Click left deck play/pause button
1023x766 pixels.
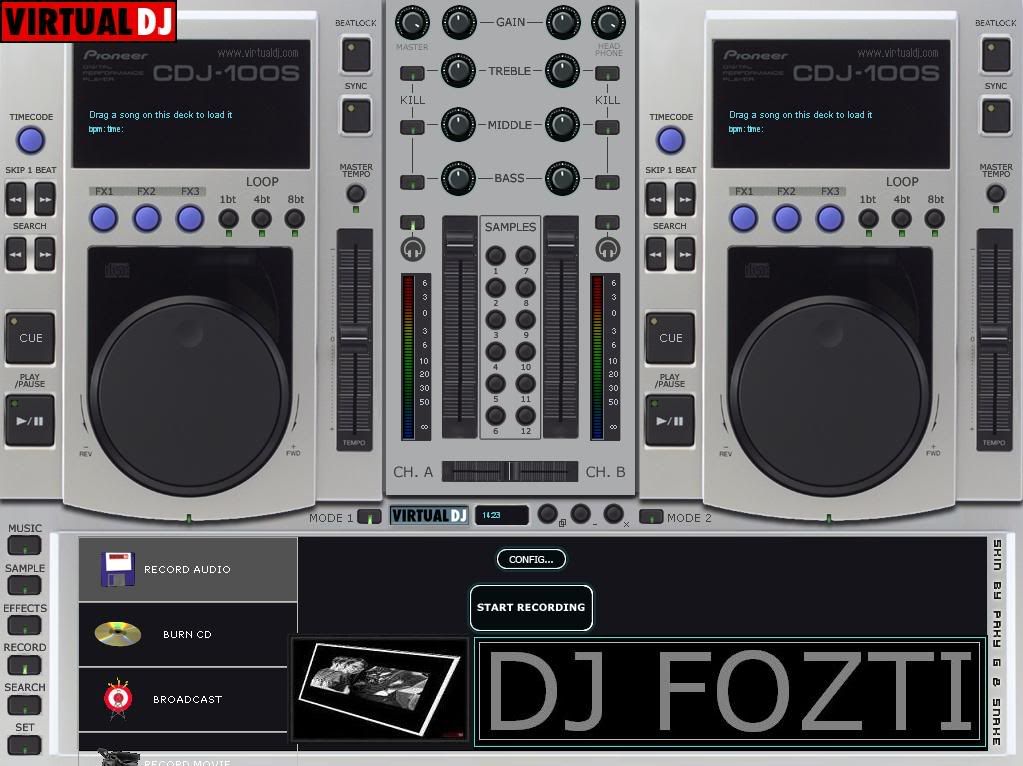pyautogui.click(x=30, y=421)
